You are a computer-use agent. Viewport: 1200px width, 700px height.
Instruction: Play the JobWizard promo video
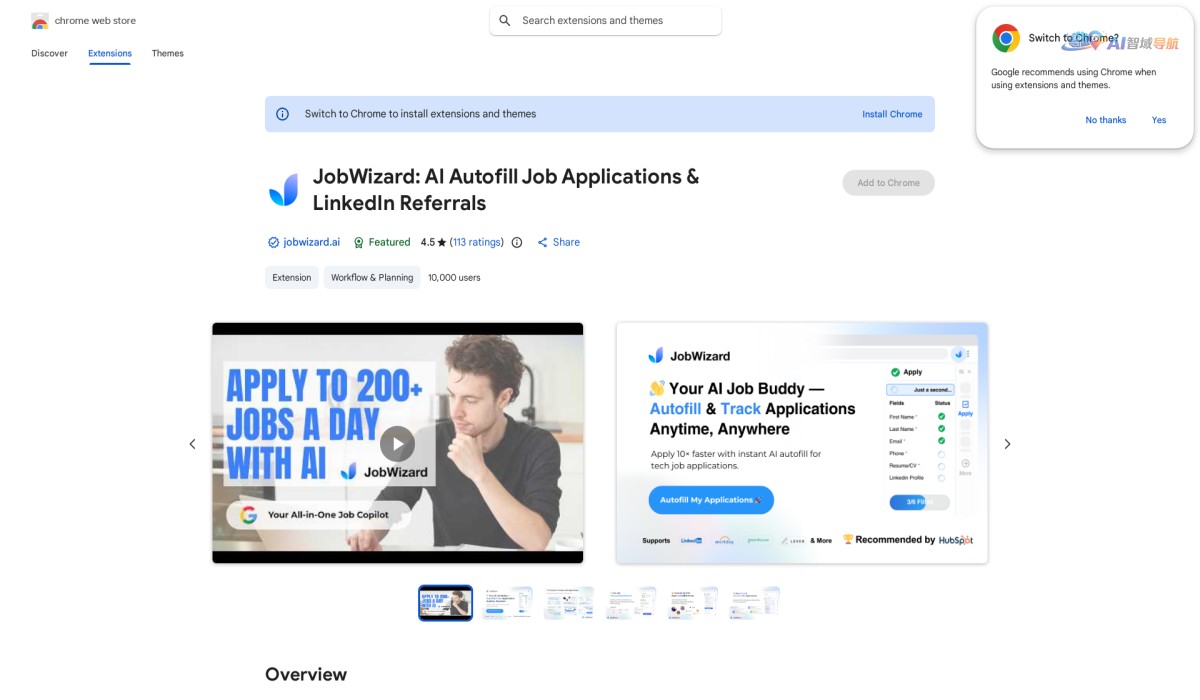pos(397,444)
